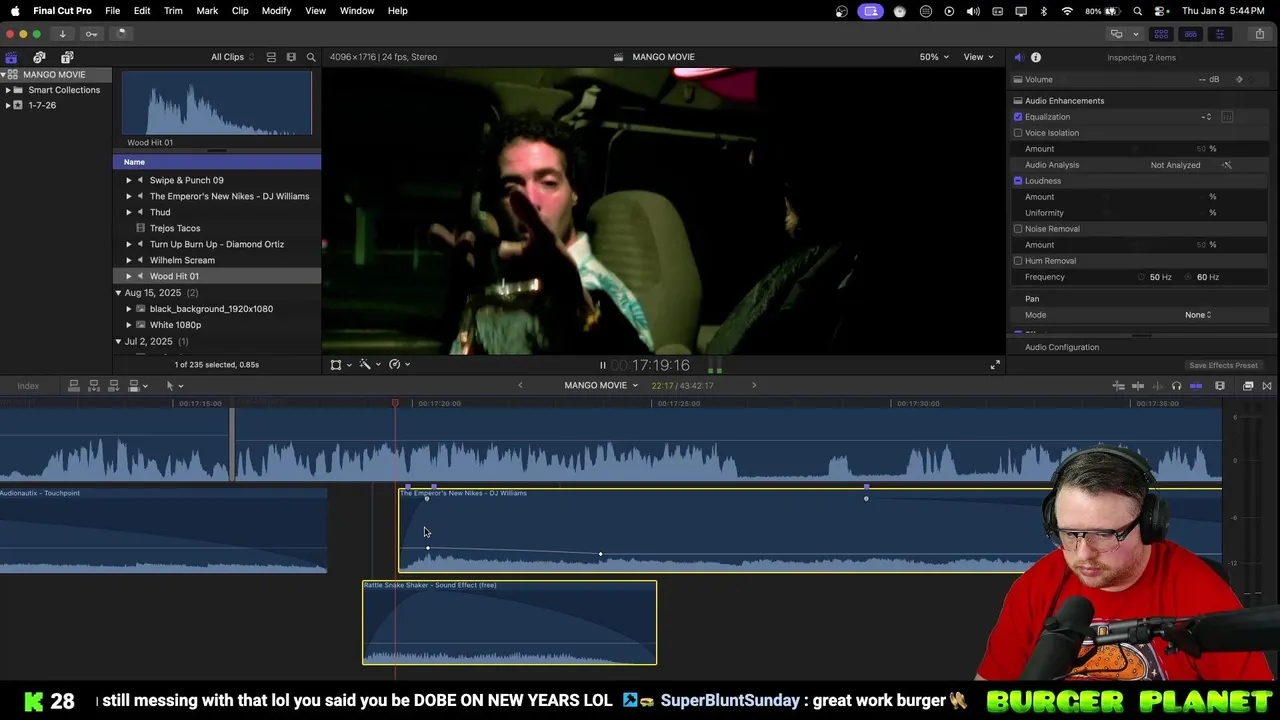Open the Timeline Index
The height and width of the screenshot is (720, 1280).
pos(28,386)
